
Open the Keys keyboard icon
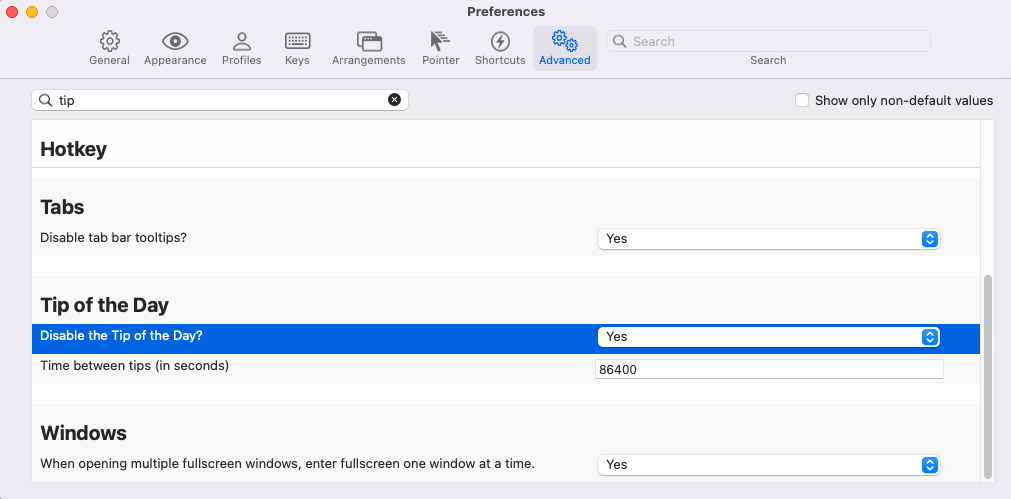(x=297, y=41)
